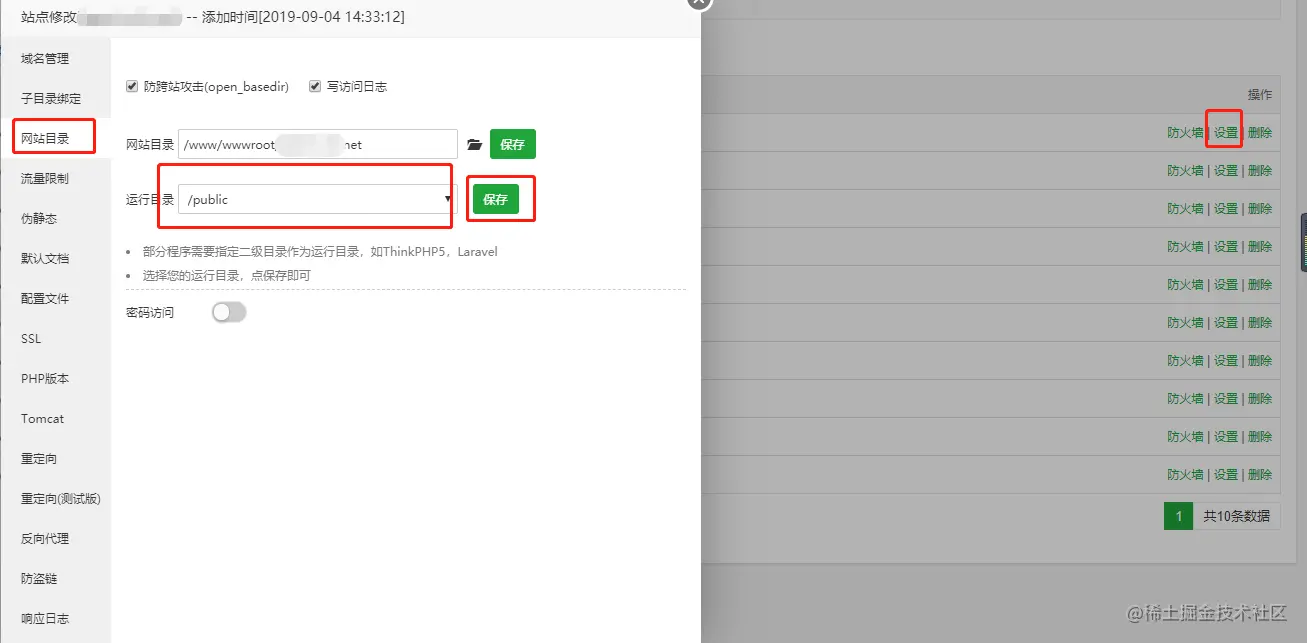Open the 反向代理 tab
Viewport: 1307px width, 643px height.
click(x=45, y=539)
